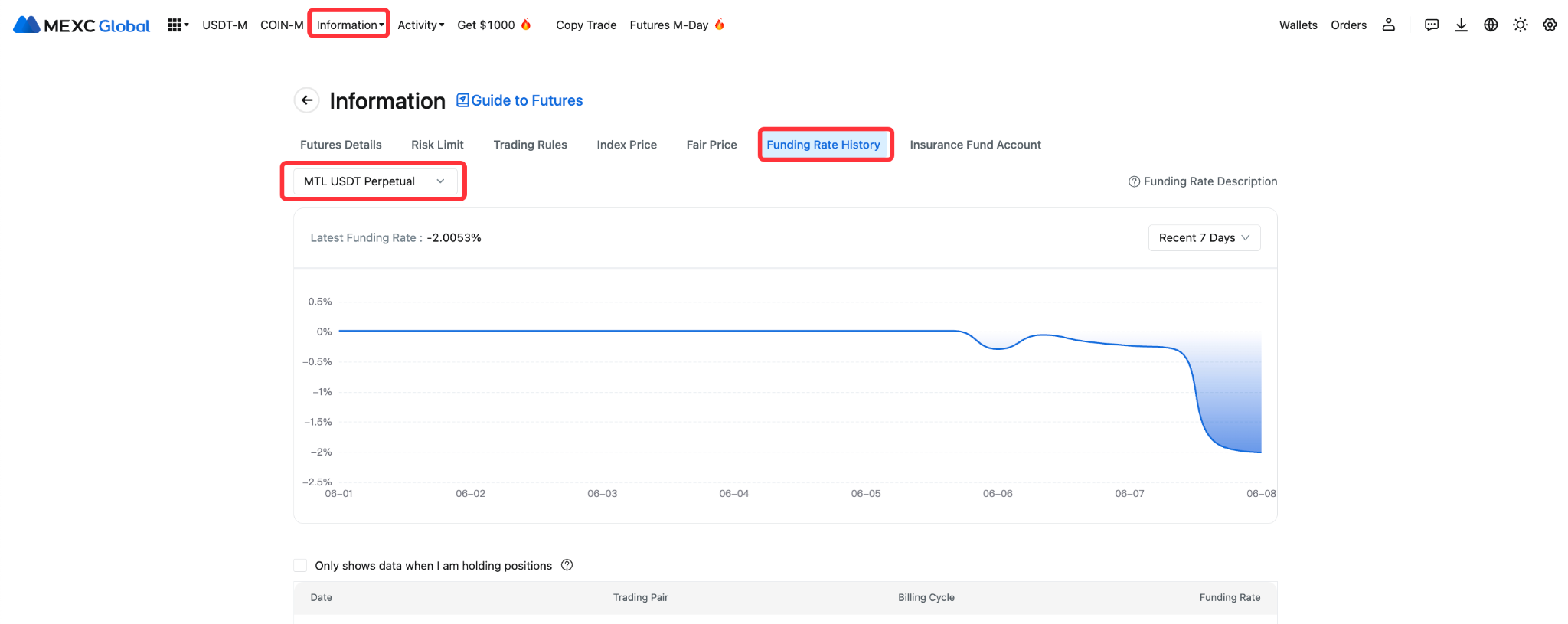Open the chat support icon
The height and width of the screenshot is (624, 1568).
click(x=1431, y=25)
